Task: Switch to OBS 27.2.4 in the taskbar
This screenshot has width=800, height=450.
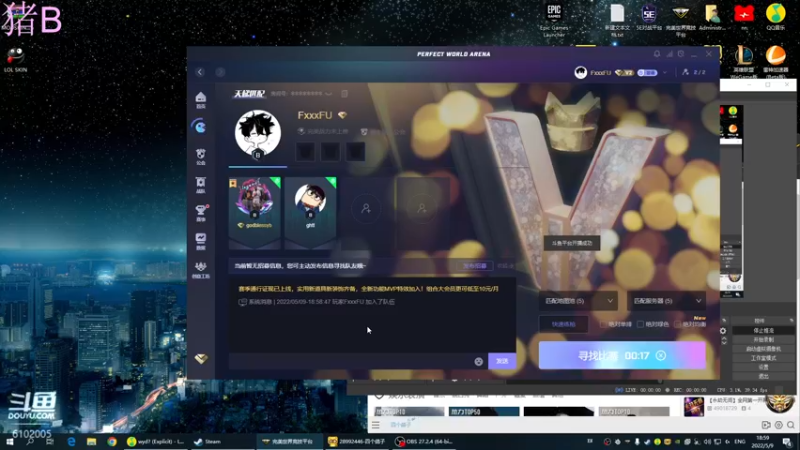Action: pyautogui.click(x=426, y=442)
